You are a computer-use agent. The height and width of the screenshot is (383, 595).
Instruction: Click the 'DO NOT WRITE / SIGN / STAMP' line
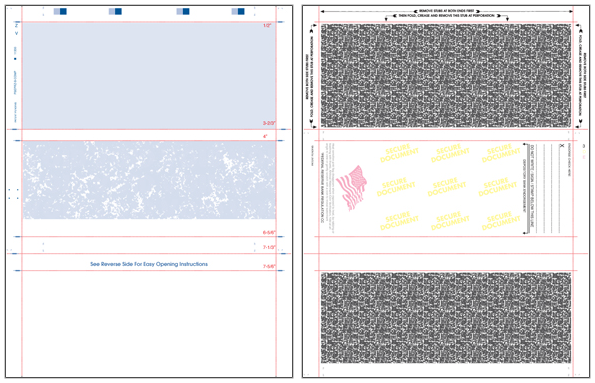[x=532, y=188]
